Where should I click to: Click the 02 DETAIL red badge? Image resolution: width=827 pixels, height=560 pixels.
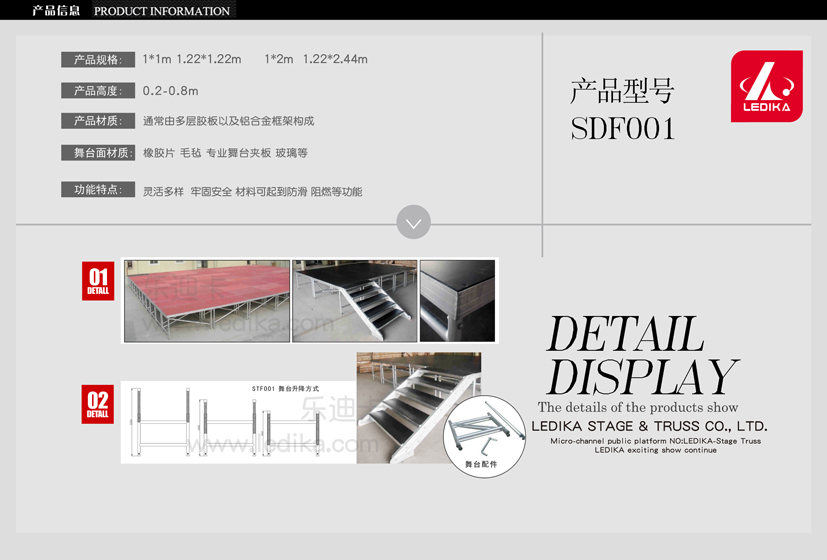tap(98, 404)
